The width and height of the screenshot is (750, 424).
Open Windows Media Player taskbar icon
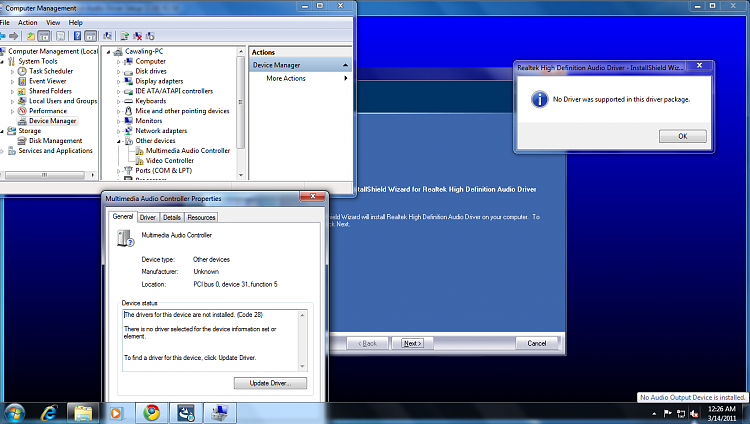click(116, 413)
